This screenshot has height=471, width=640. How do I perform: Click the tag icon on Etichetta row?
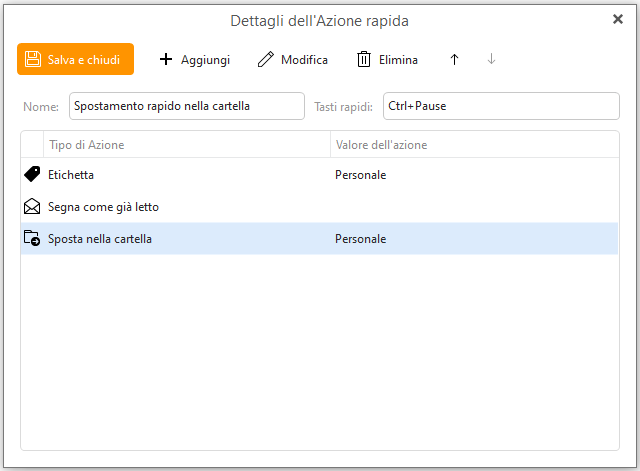click(x=32, y=174)
